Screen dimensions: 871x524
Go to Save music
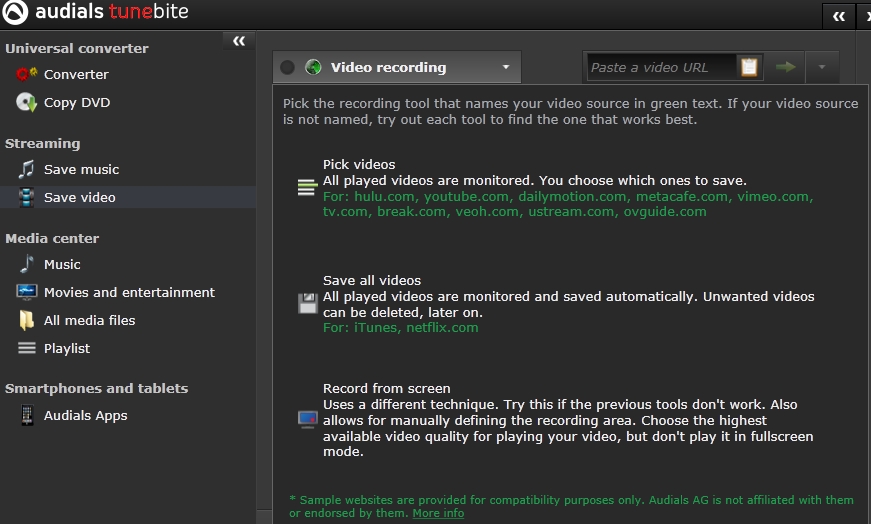[x=81, y=169]
